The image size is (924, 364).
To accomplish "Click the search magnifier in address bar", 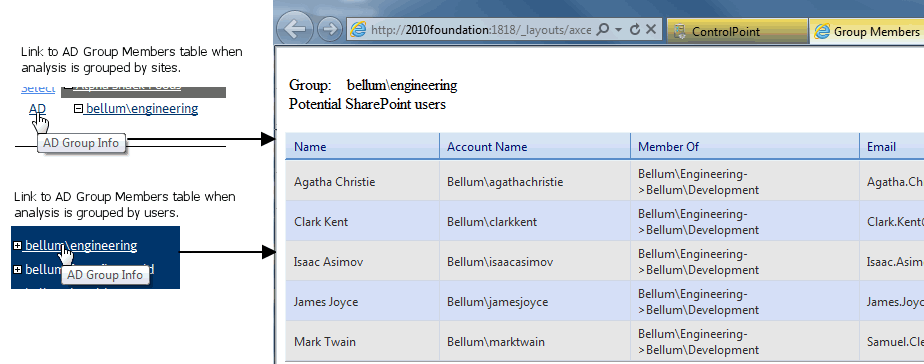I will [x=602, y=29].
